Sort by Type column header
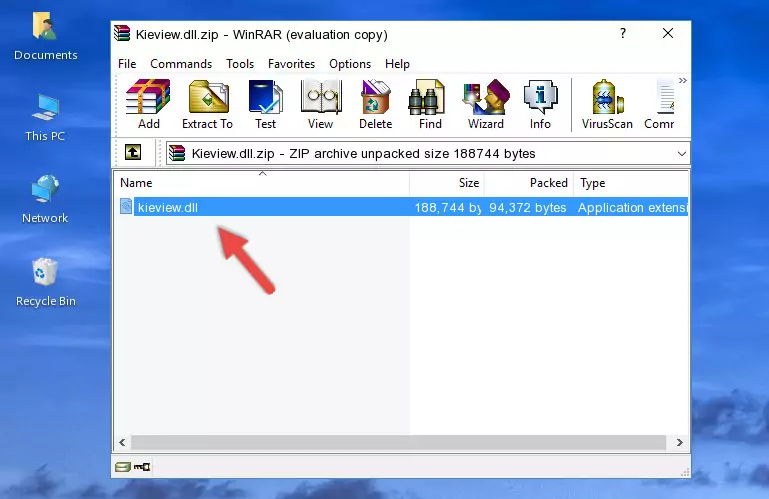Screen dimensions: 769x499 tap(631, 183)
